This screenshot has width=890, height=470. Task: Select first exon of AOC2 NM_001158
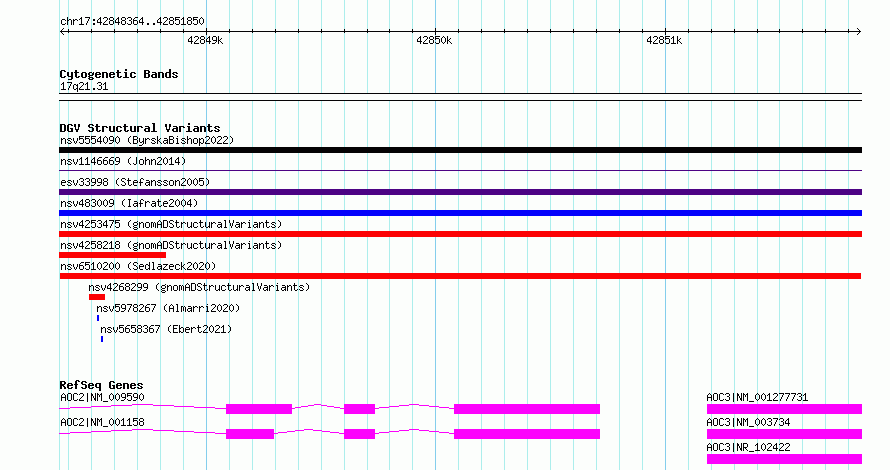(250, 434)
